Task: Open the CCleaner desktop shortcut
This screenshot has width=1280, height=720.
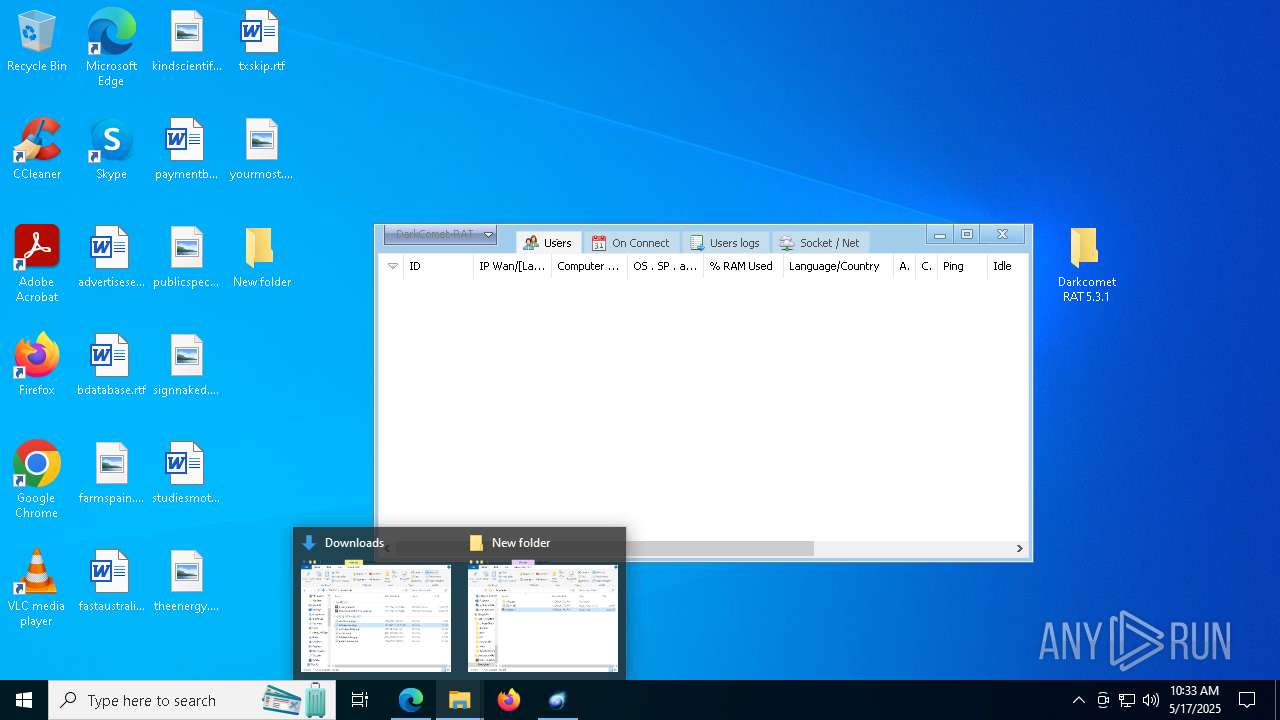Action: pyautogui.click(x=37, y=150)
